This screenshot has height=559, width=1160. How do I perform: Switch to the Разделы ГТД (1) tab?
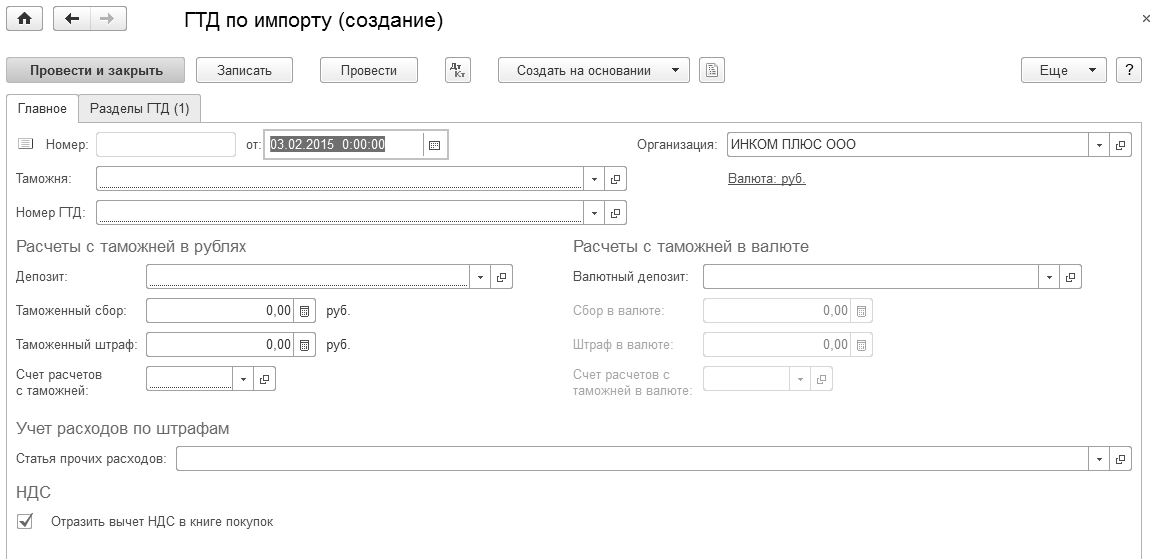point(139,108)
